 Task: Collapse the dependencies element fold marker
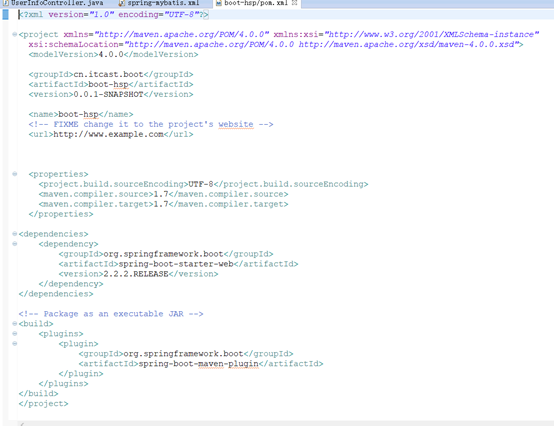[x=14, y=233]
